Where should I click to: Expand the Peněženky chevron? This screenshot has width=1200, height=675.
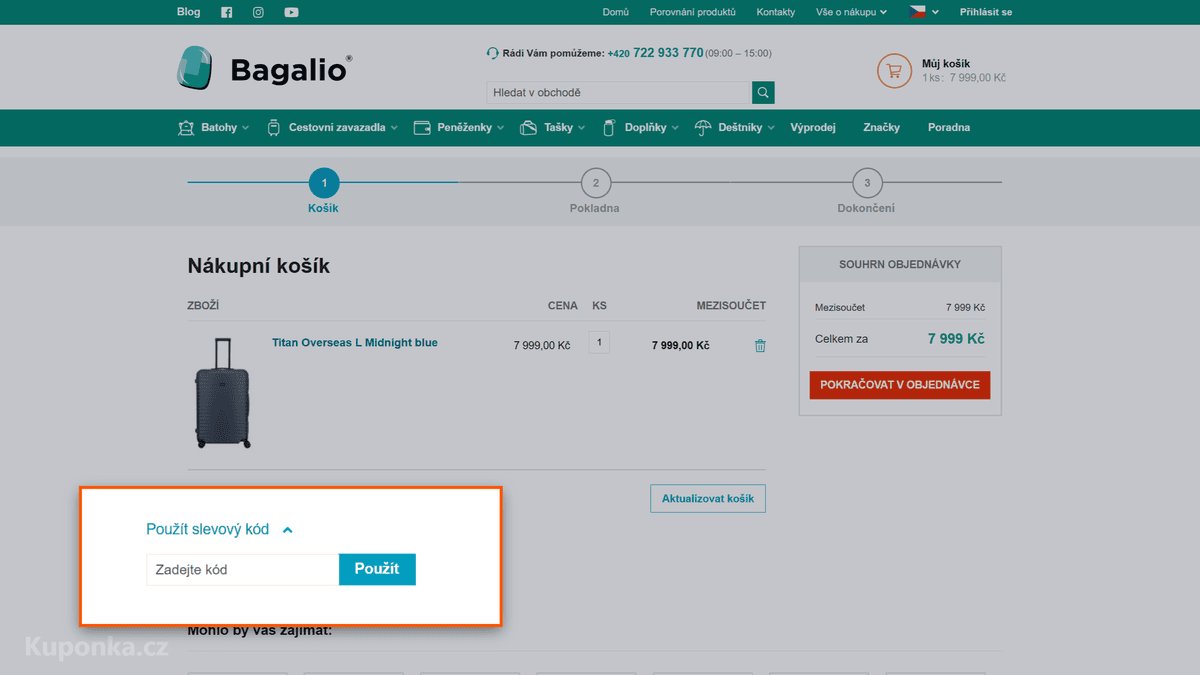click(500, 128)
